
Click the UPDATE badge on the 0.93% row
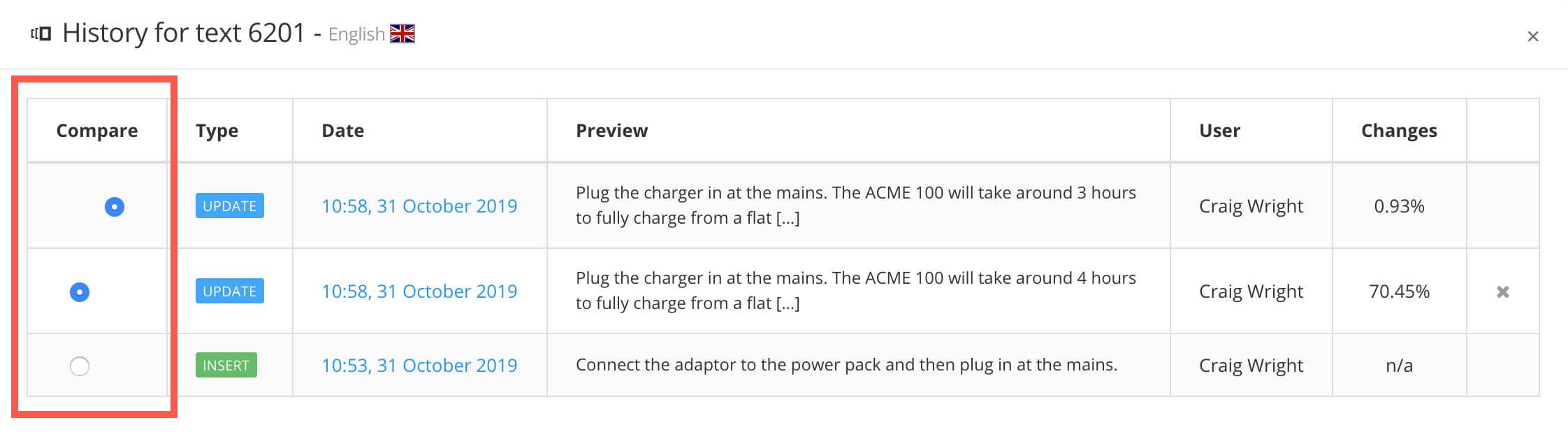pos(229,206)
